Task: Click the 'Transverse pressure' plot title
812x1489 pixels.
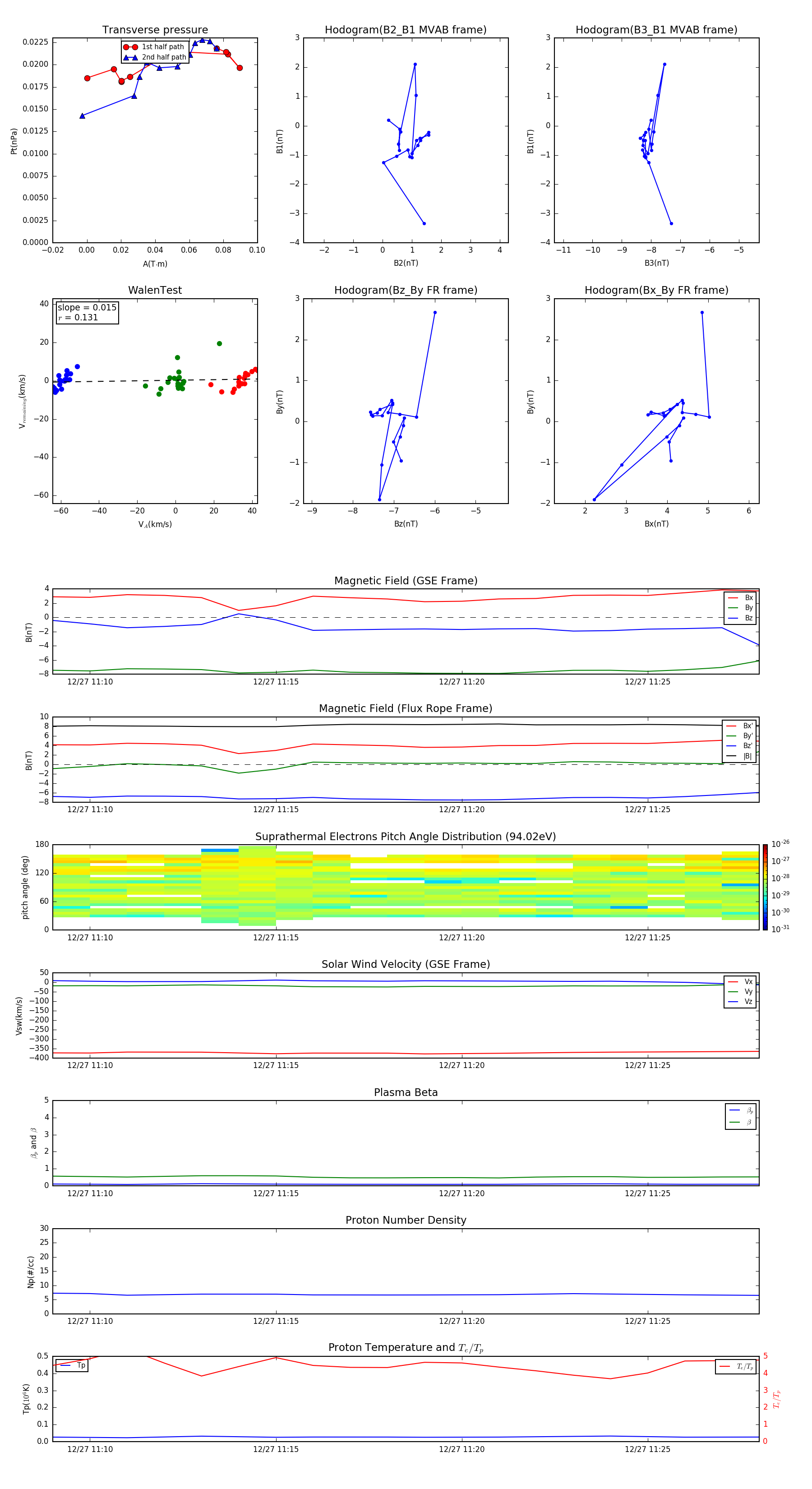Action: 155,30
